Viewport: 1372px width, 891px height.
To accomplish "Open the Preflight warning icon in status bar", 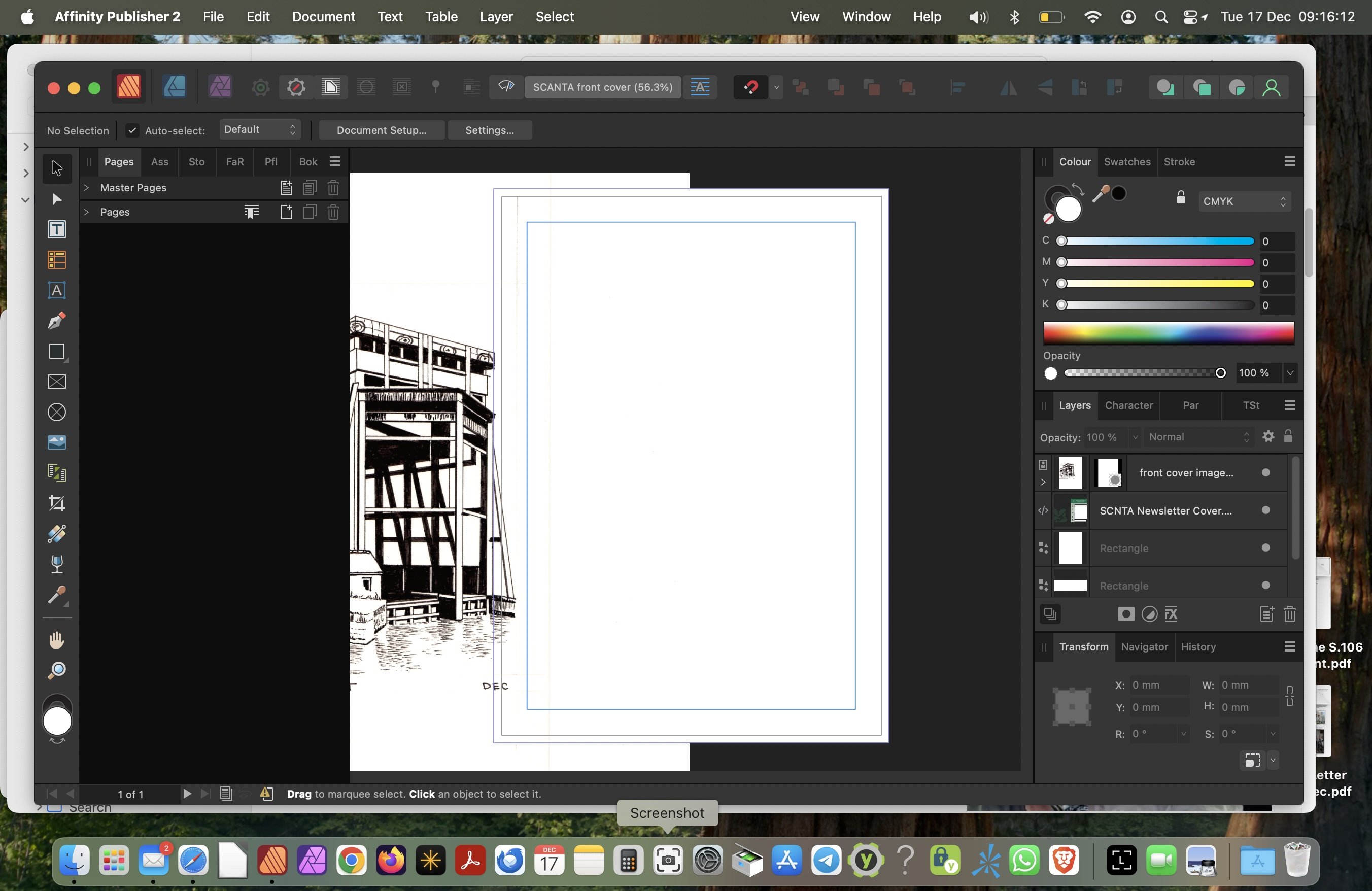I will (266, 794).
